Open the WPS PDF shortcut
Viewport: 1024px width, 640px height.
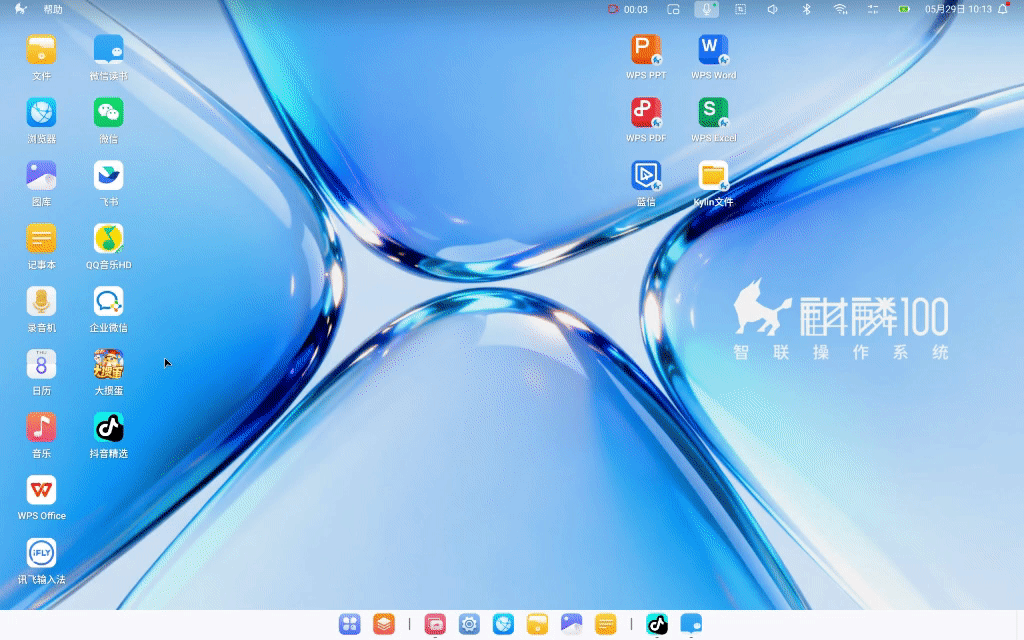(646, 112)
